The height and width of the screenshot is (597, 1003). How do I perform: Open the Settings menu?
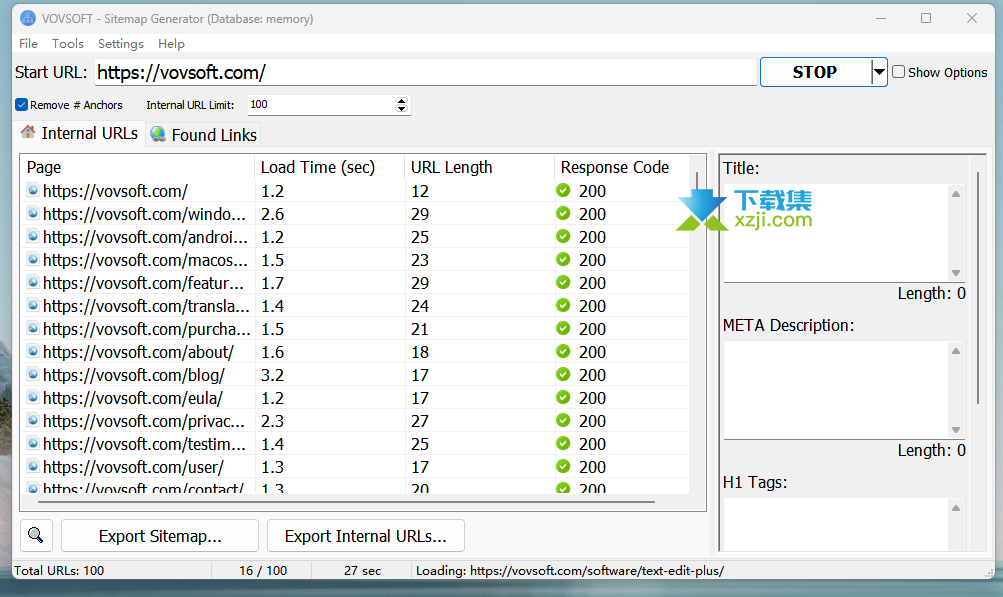coord(120,44)
